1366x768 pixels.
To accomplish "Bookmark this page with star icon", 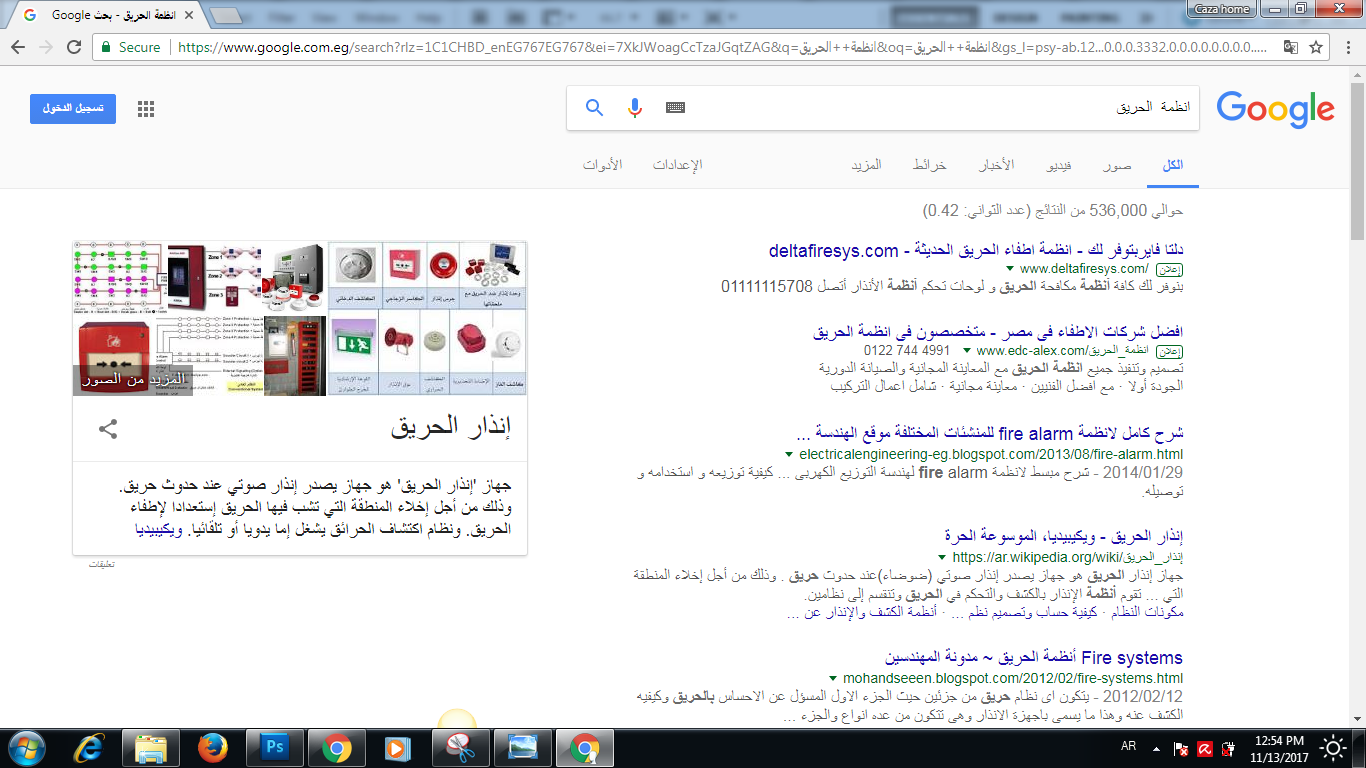I will pos(1316,47).
